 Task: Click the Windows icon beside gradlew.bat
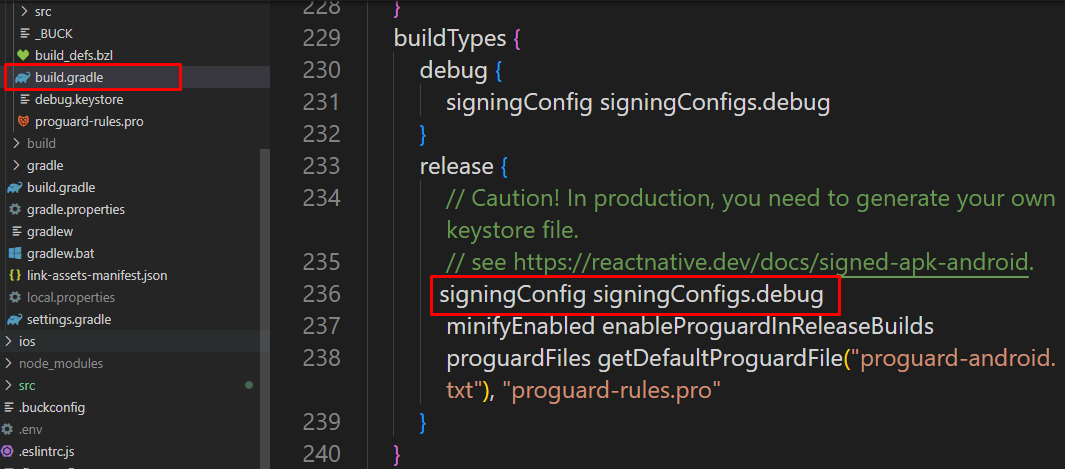[x=15, y=253]
